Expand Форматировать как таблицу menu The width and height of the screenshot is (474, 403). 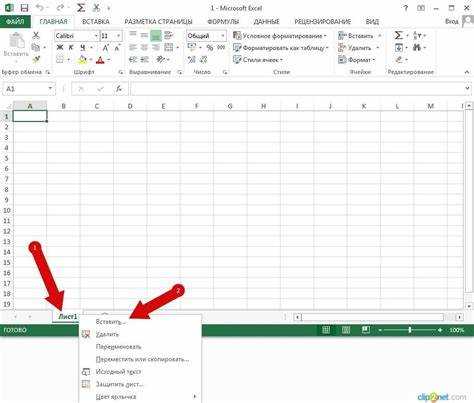(281, 48)
